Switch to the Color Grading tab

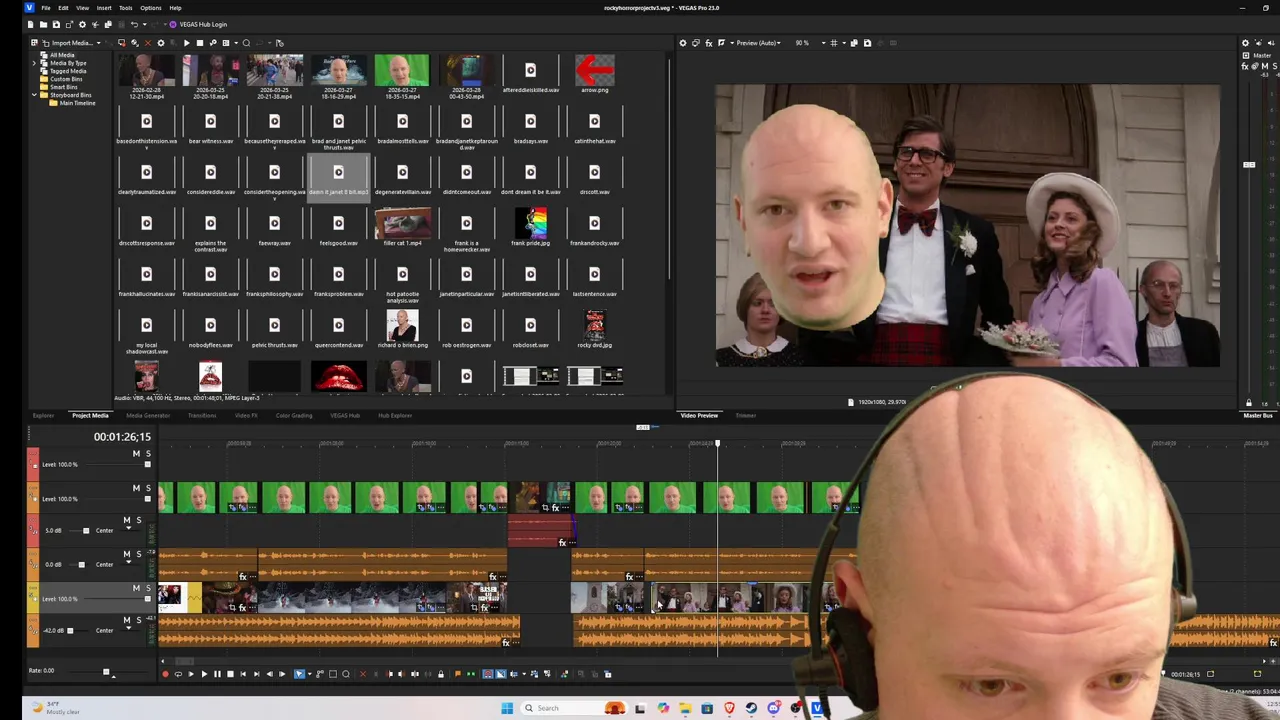[294, 415]
